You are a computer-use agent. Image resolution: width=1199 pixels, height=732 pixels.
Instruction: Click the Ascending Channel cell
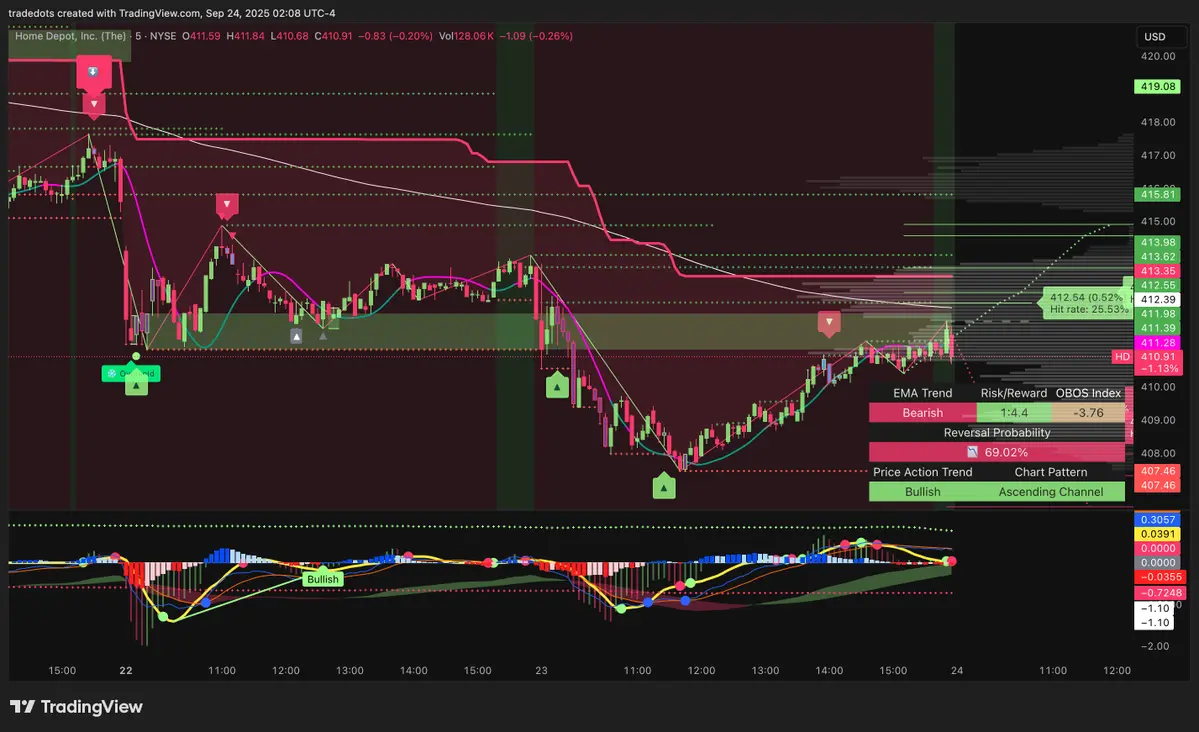click(1051, 492)
